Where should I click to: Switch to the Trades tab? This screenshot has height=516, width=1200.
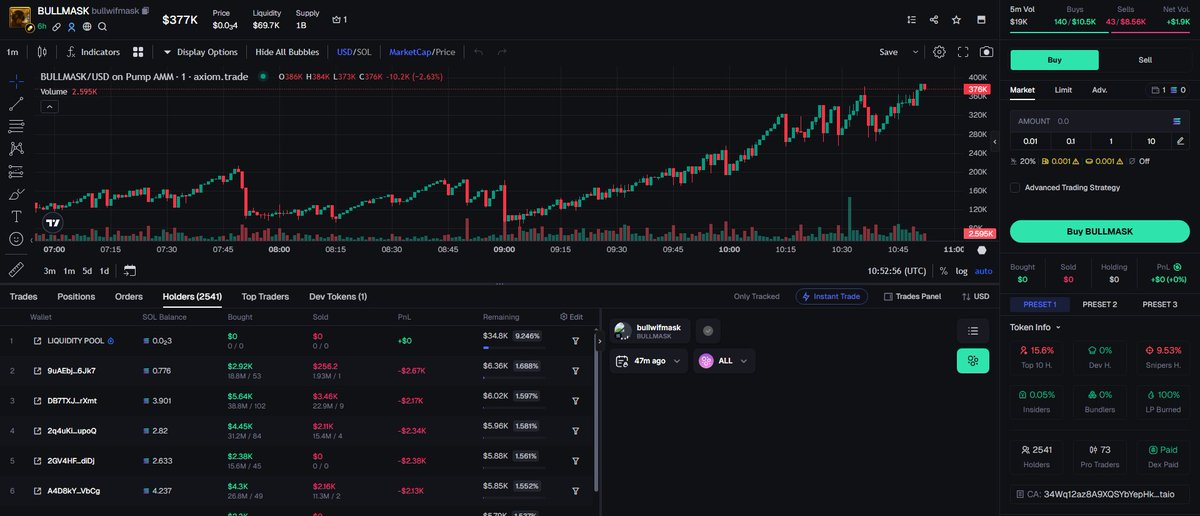pyautogui.click(x=23, y=296)
